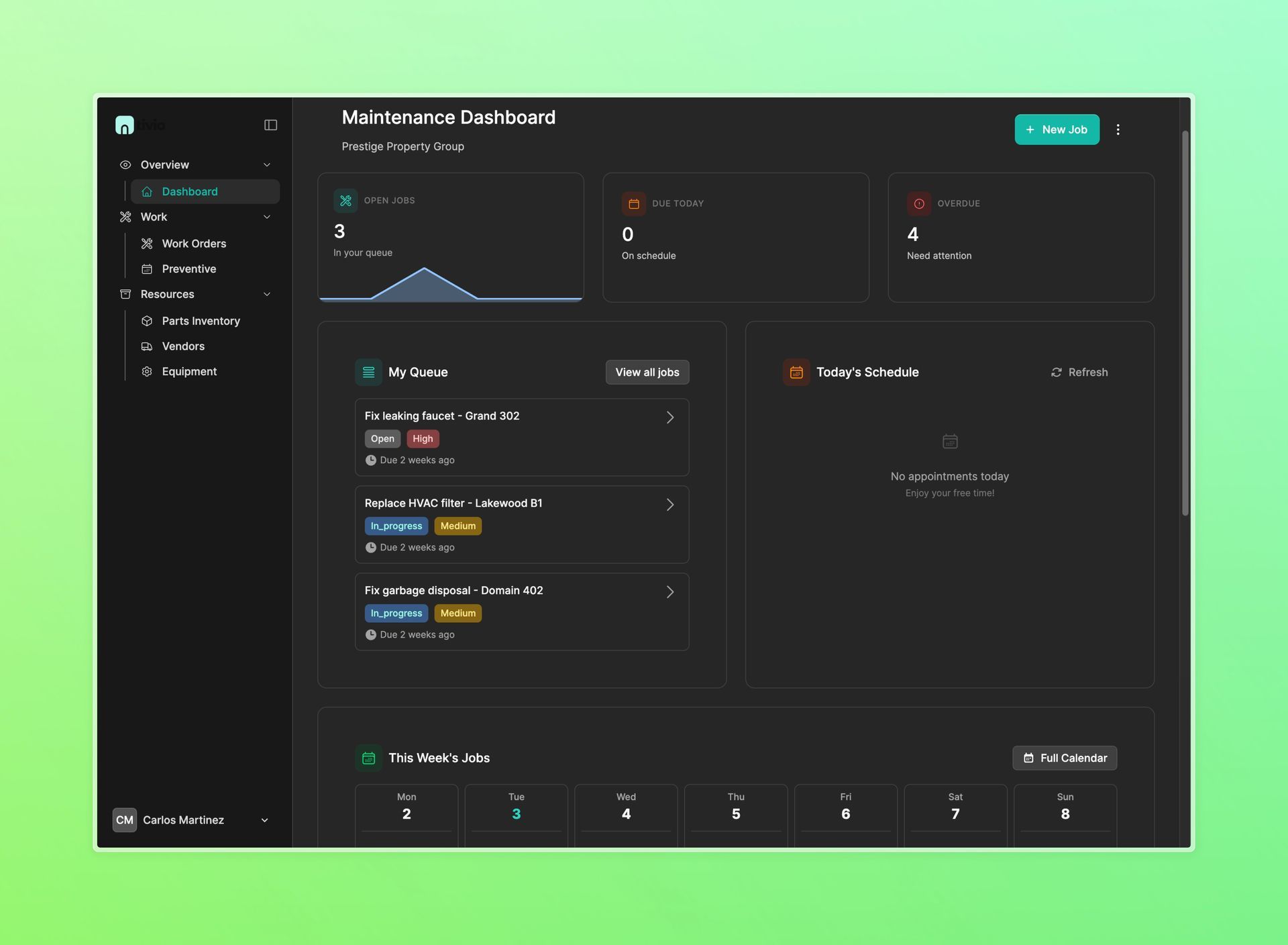The height and width of the screenshot is (945, 1288).
Task: Expand the Carlos Martinez user menu
Action: [264, 819]
